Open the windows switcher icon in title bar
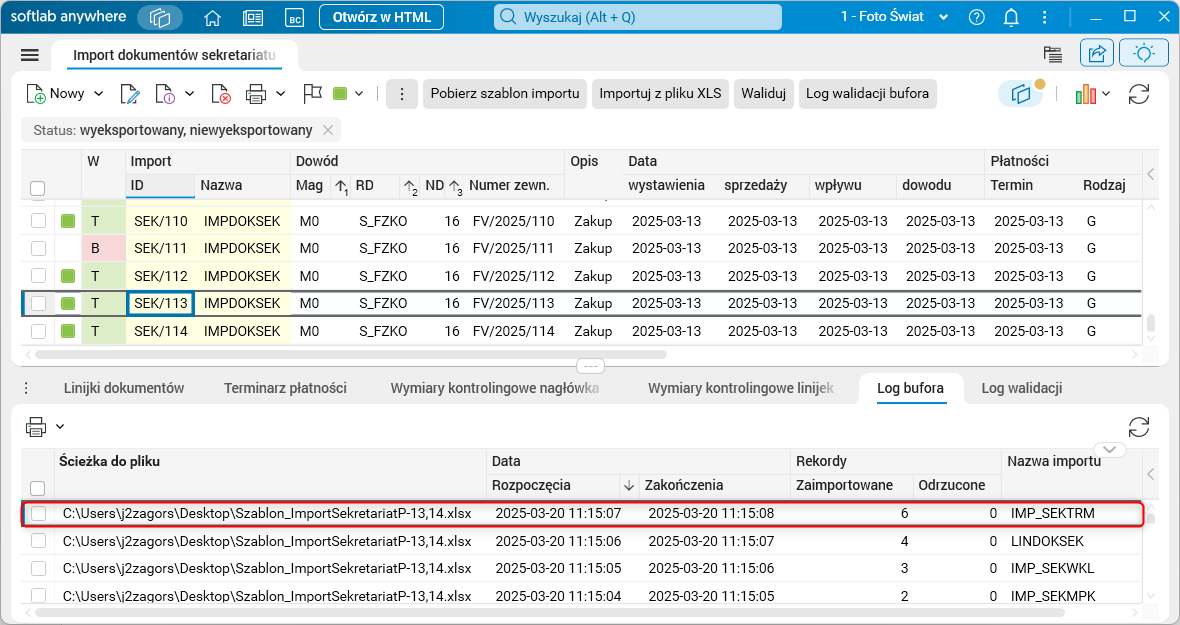Viewport: 1180px width, 625px height. [x=160, y=17]
